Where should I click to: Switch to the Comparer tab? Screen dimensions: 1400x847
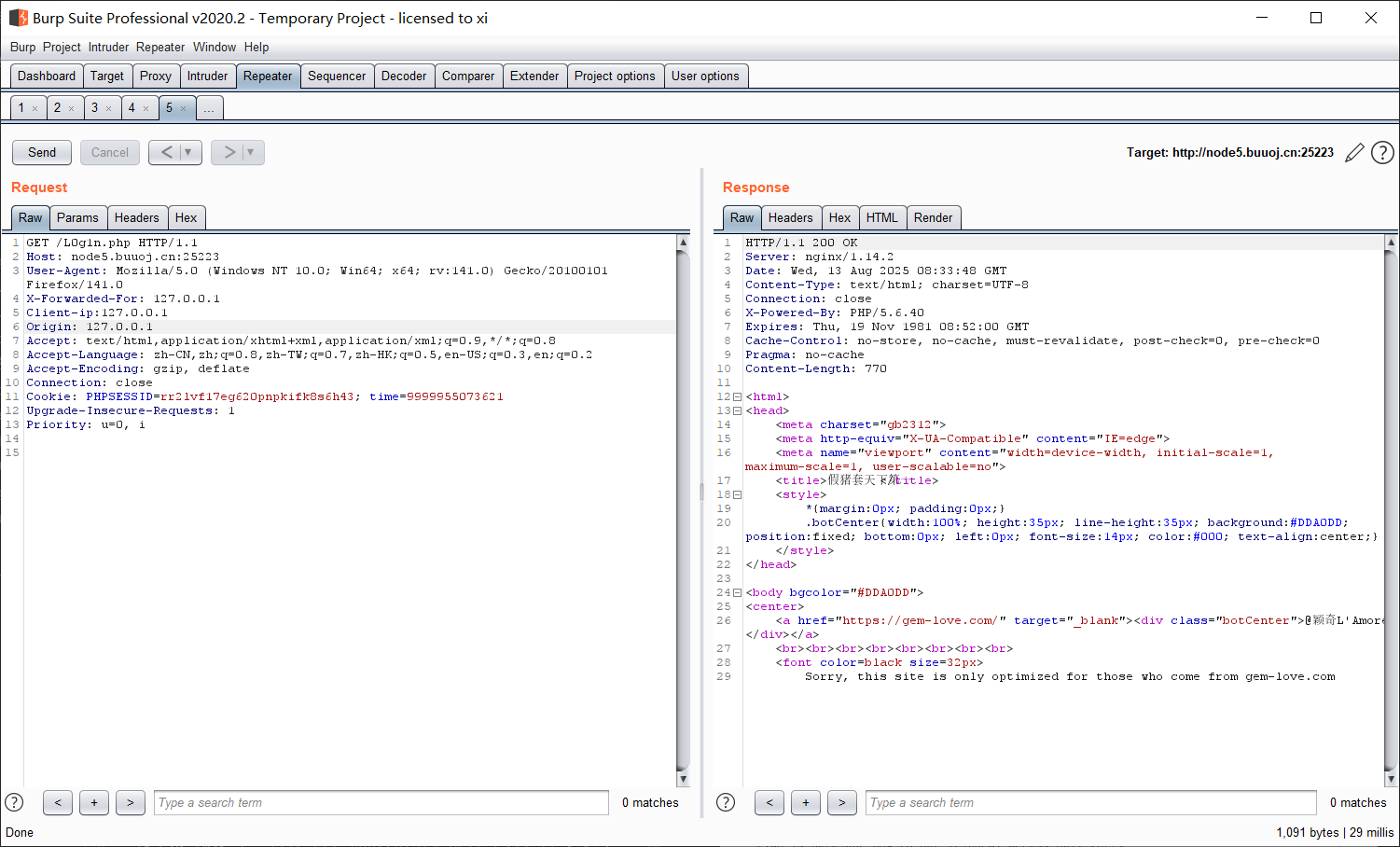pos(468,76)
